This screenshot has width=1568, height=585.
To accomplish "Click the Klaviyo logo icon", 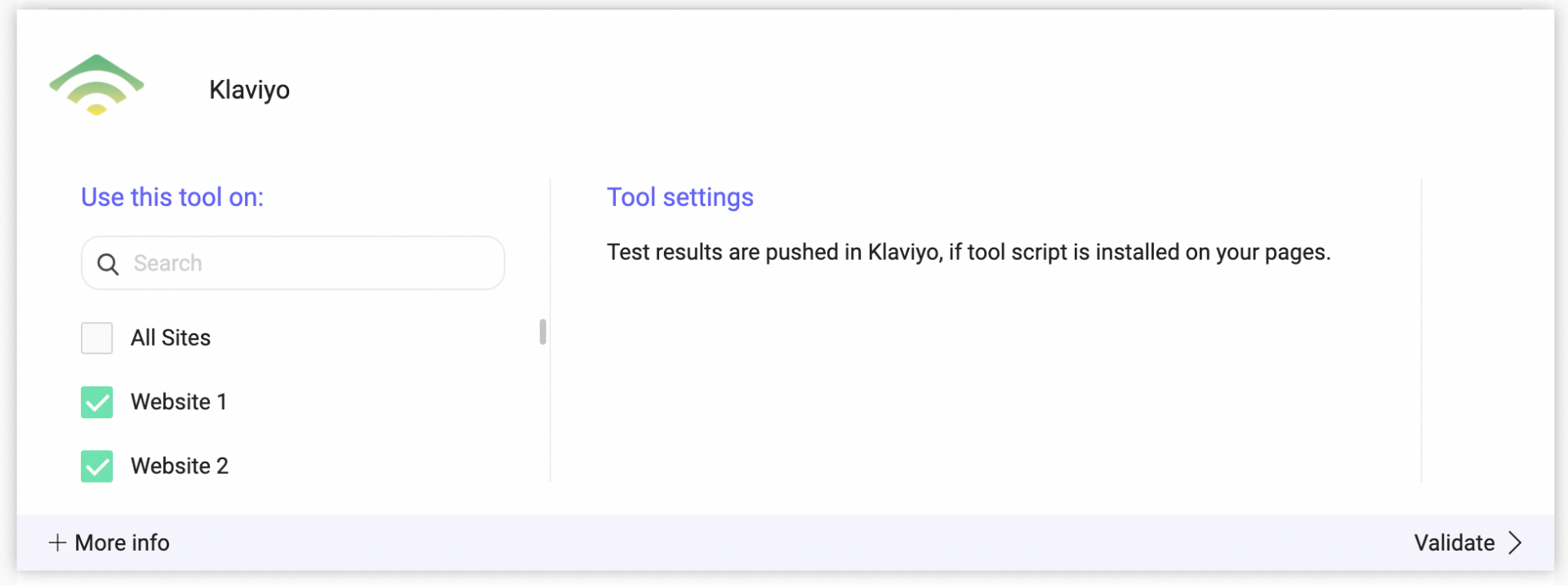I will click(96, 85).
